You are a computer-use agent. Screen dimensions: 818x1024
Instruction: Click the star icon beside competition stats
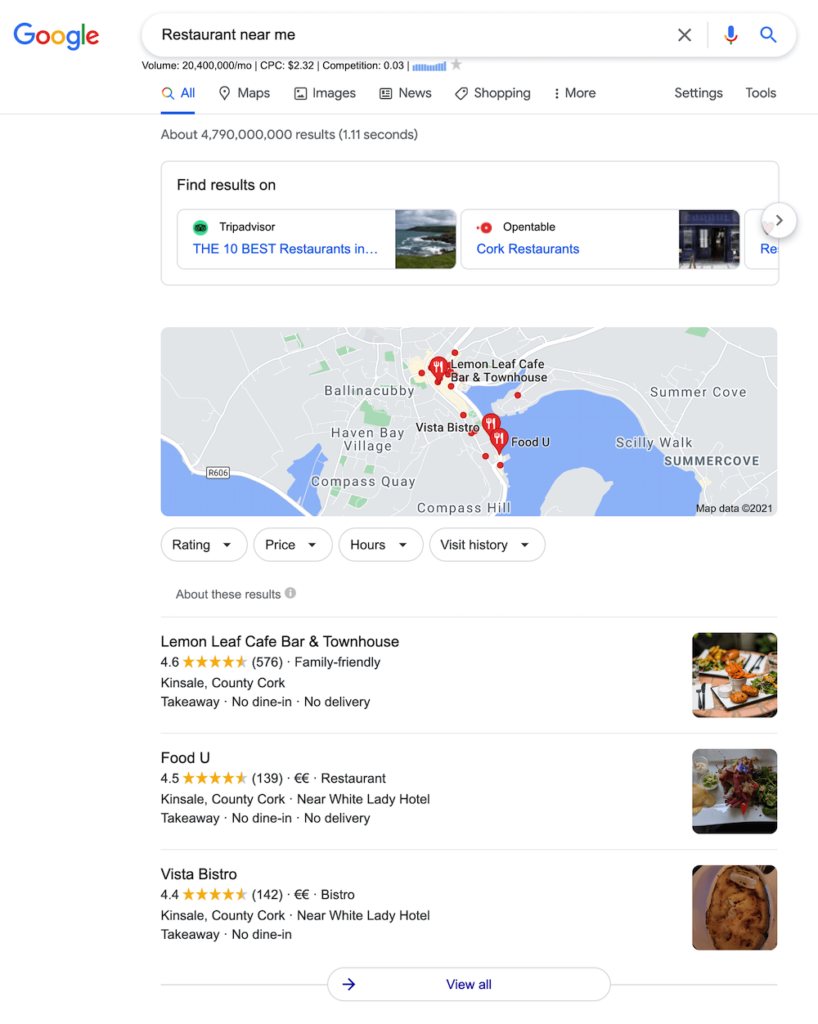point(456,65)
